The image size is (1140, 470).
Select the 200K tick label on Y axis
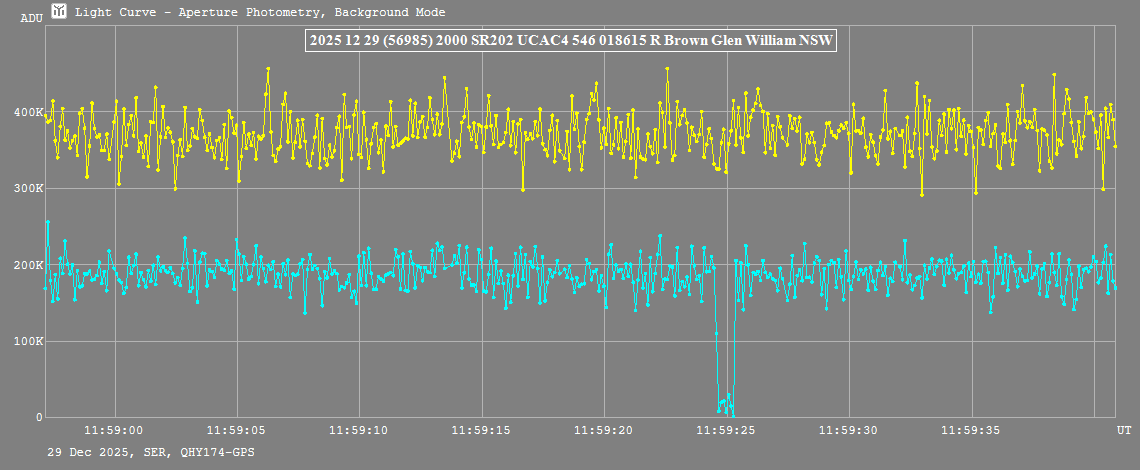(28, 265)
